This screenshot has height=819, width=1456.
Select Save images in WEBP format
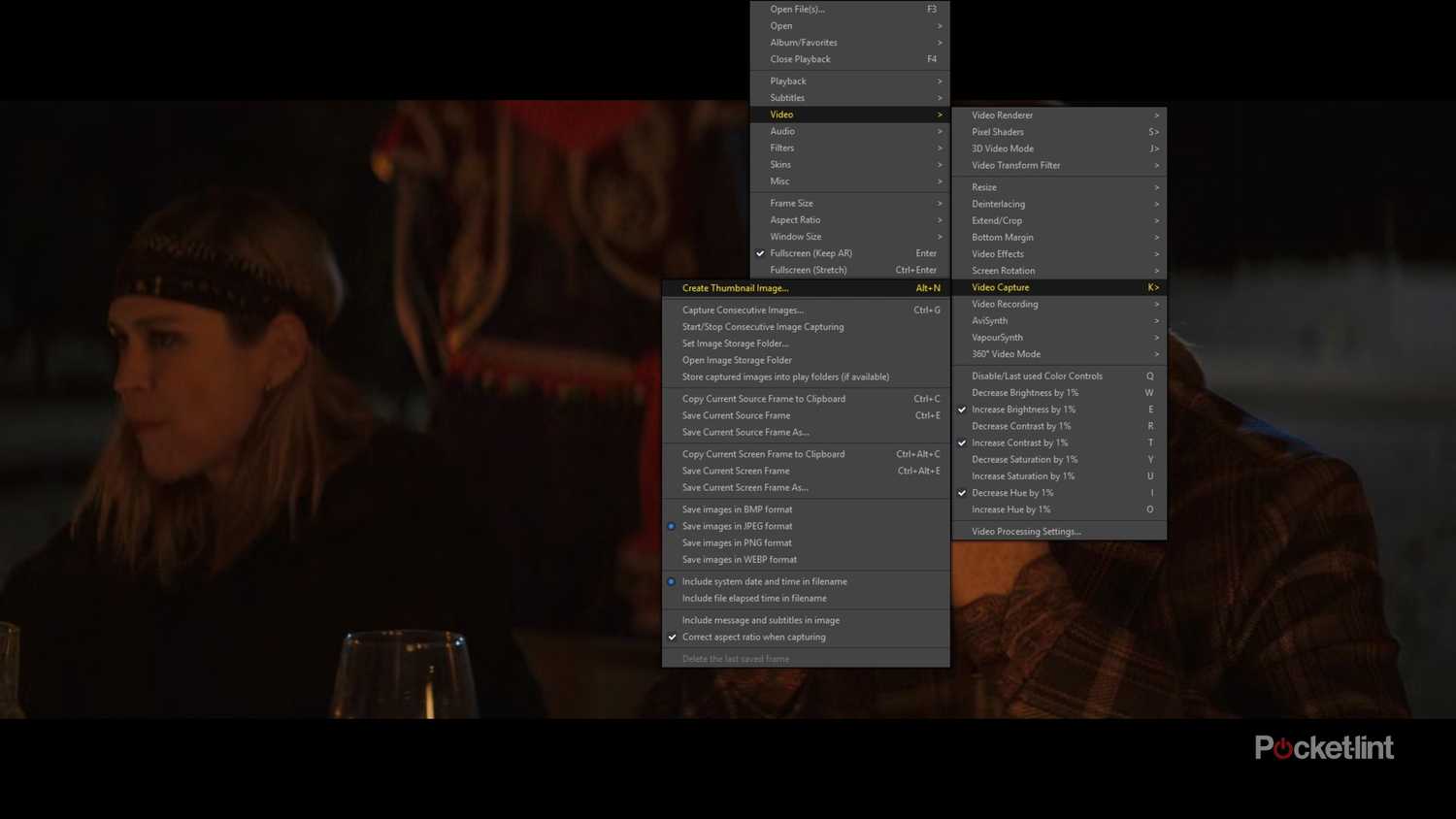(x=739, y=560)
